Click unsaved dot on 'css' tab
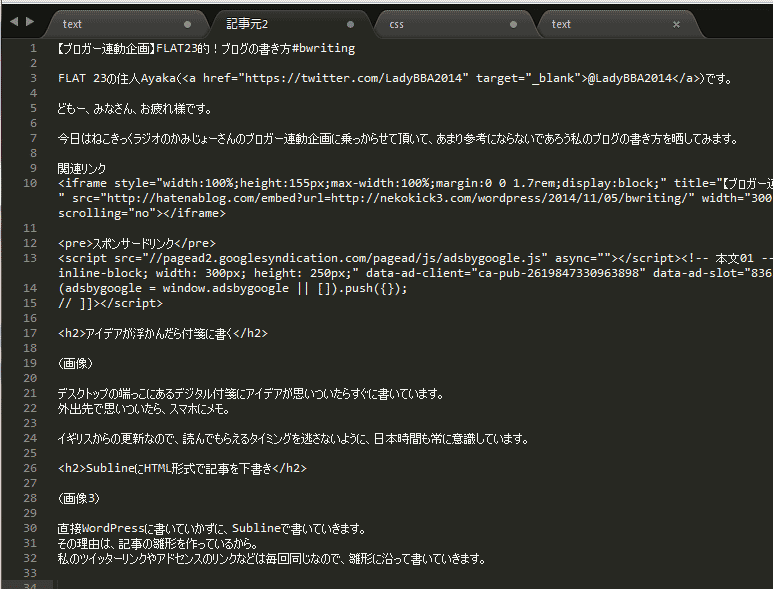The image size is (773, 589). tap(513, 24)
